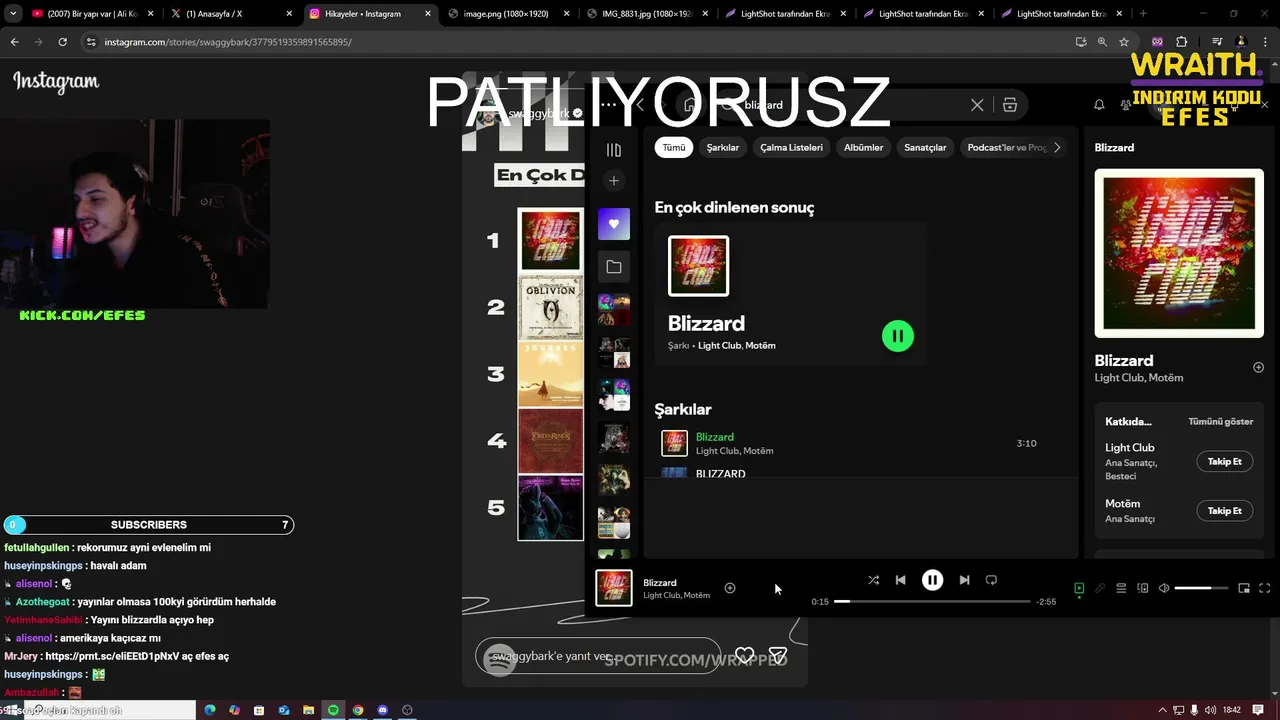Open Liked Songs heart playlist
This screenshot has height=720, width=1280.
tap(614, 224)
